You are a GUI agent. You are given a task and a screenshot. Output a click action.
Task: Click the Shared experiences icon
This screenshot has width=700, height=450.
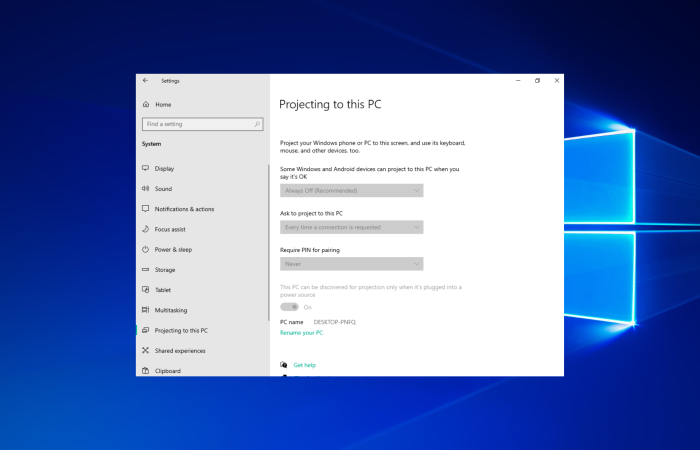coord(145,350)
